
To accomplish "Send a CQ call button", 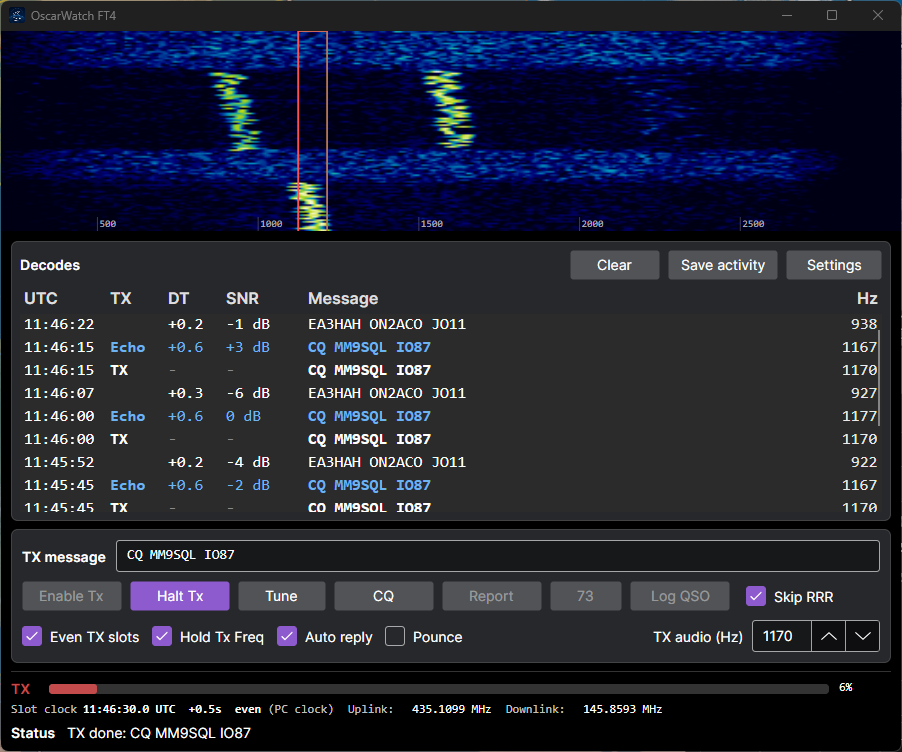I will 384,596.
